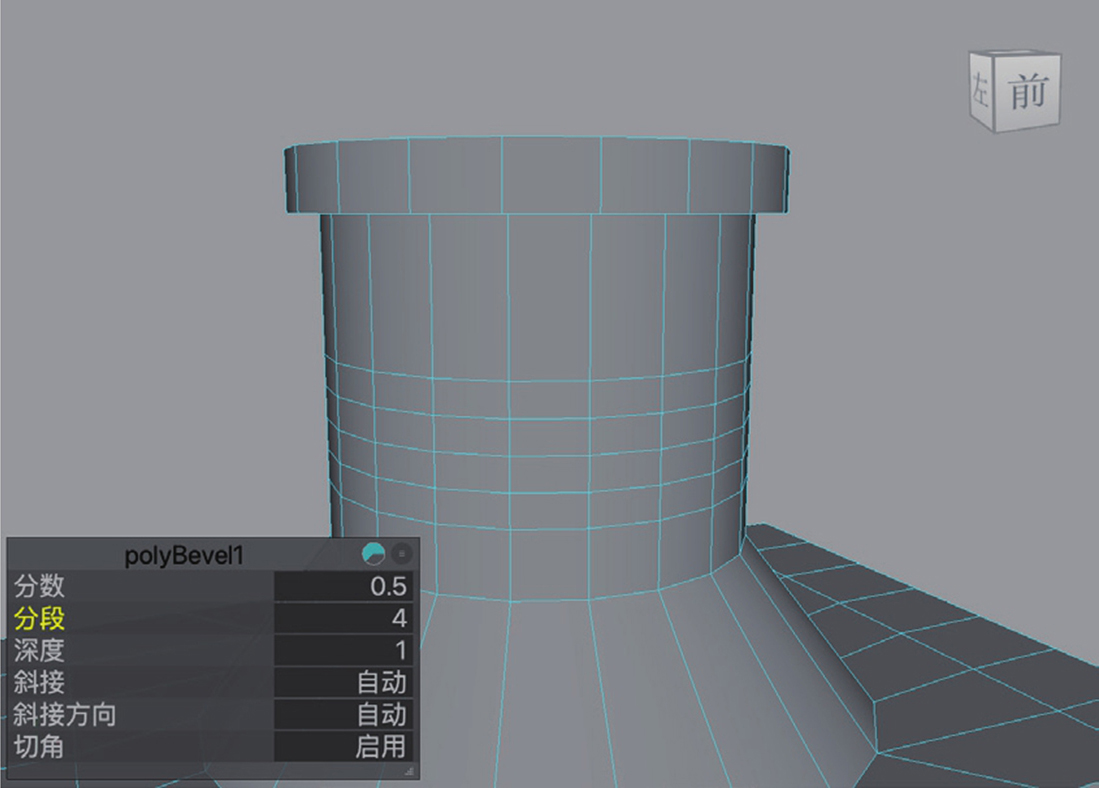Click the polyBevel1 panel title

184,554
